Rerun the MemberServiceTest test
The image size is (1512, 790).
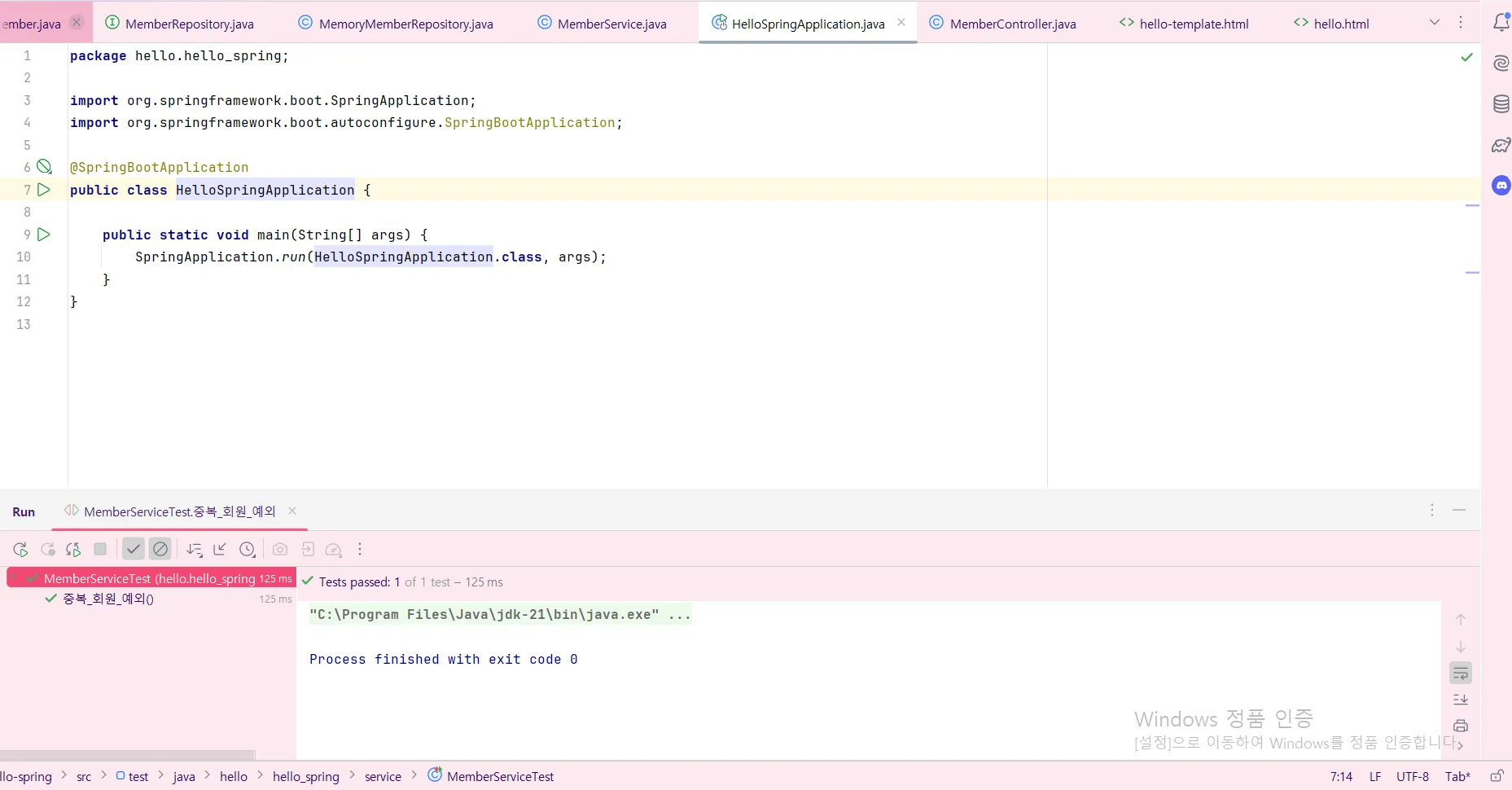pyautogui.click(x=20, y=550)
